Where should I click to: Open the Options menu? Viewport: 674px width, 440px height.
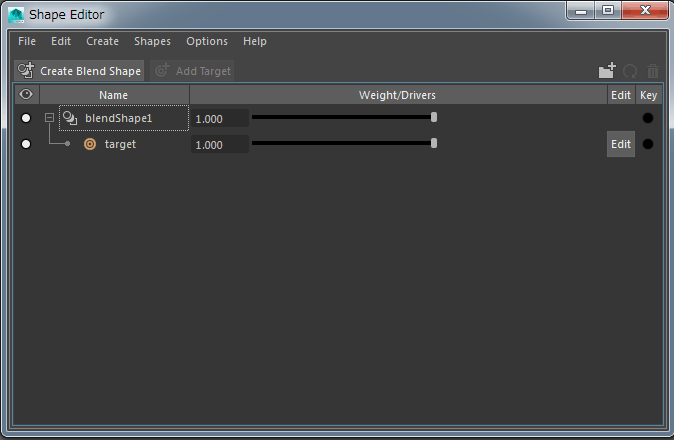tap(207, 41)
